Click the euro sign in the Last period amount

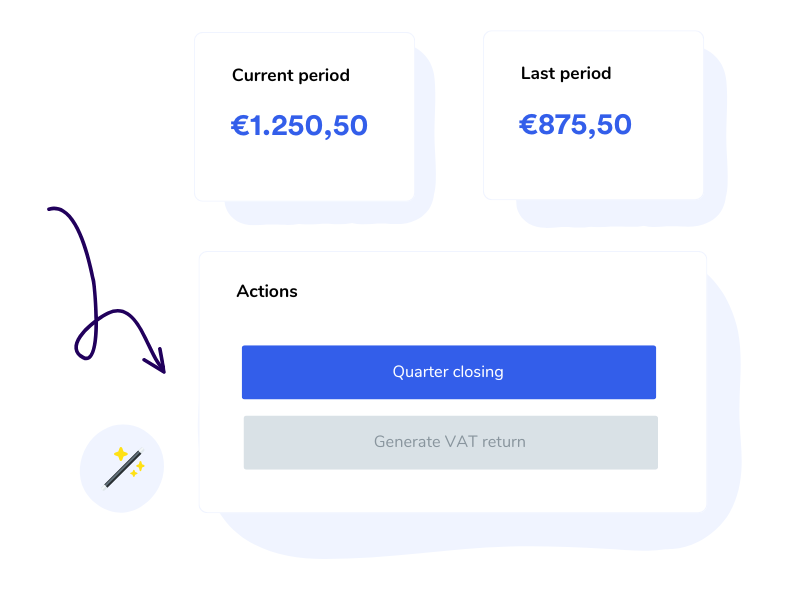click(x=528, y=125)
